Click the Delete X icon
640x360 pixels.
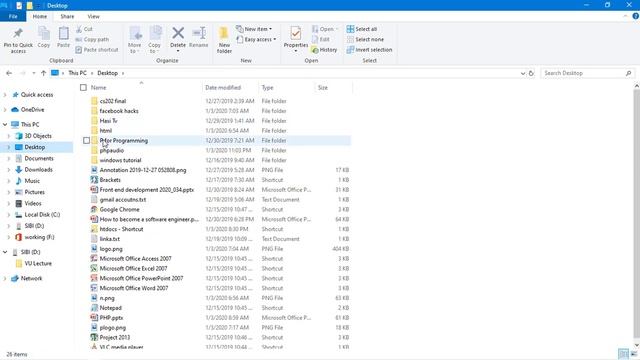[x=178, y=33]
